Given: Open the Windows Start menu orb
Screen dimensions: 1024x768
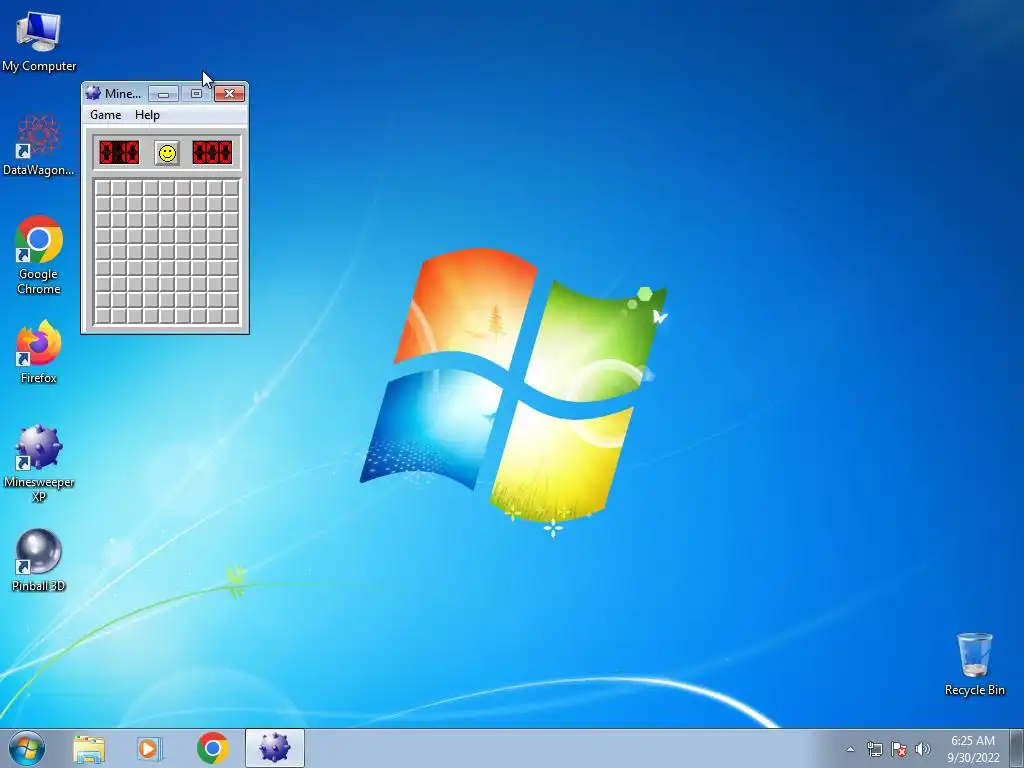Looking at the screenshot, I should (27, 748).
